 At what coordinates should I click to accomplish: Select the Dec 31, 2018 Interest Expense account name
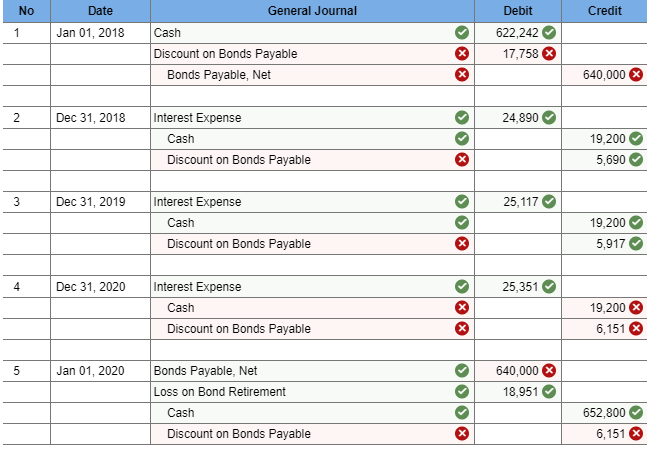(x=197, y=118)
